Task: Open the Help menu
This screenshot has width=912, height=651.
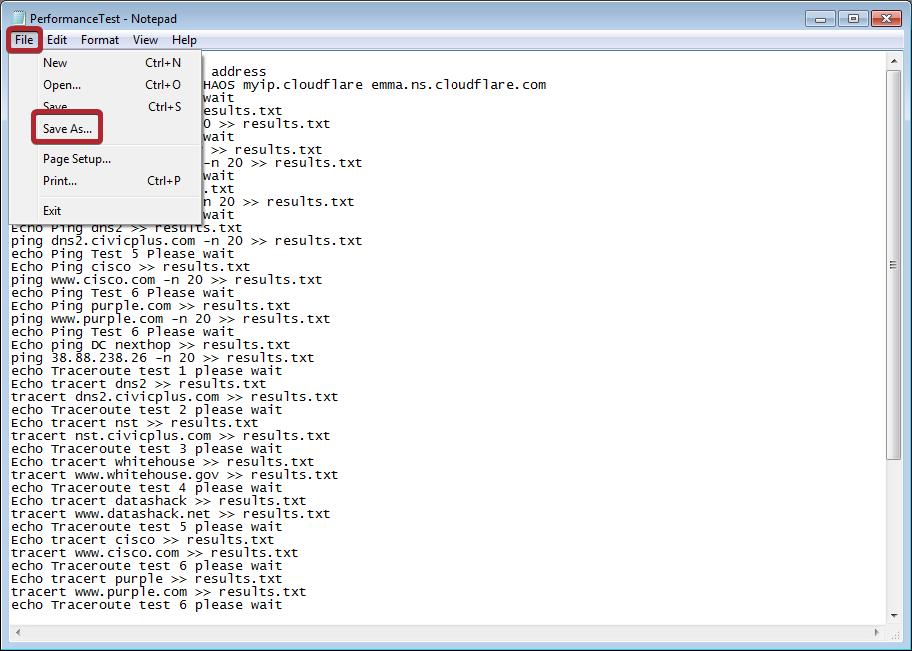Action: (x=184, y=40)
